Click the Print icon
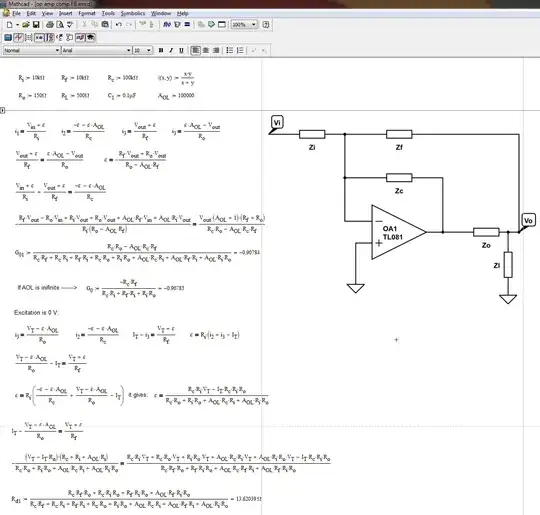This screenshot has width=540, height=515. (x=50, y=24)
